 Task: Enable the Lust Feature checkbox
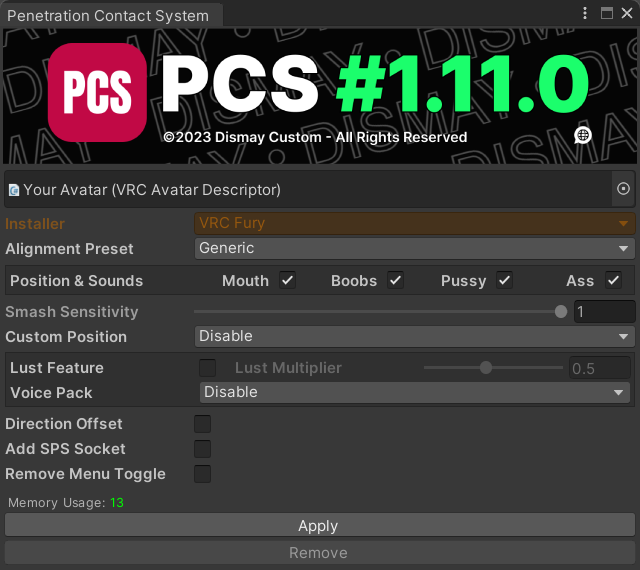coord(207,368)
